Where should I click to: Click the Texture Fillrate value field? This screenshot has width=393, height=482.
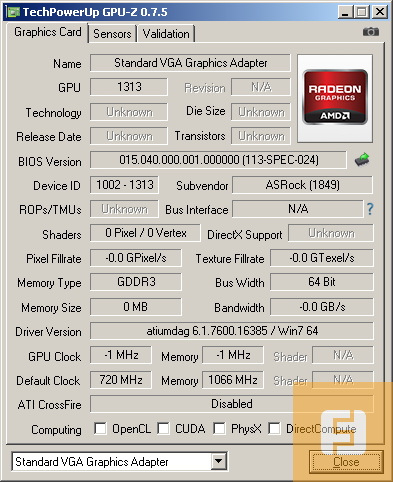322,258
